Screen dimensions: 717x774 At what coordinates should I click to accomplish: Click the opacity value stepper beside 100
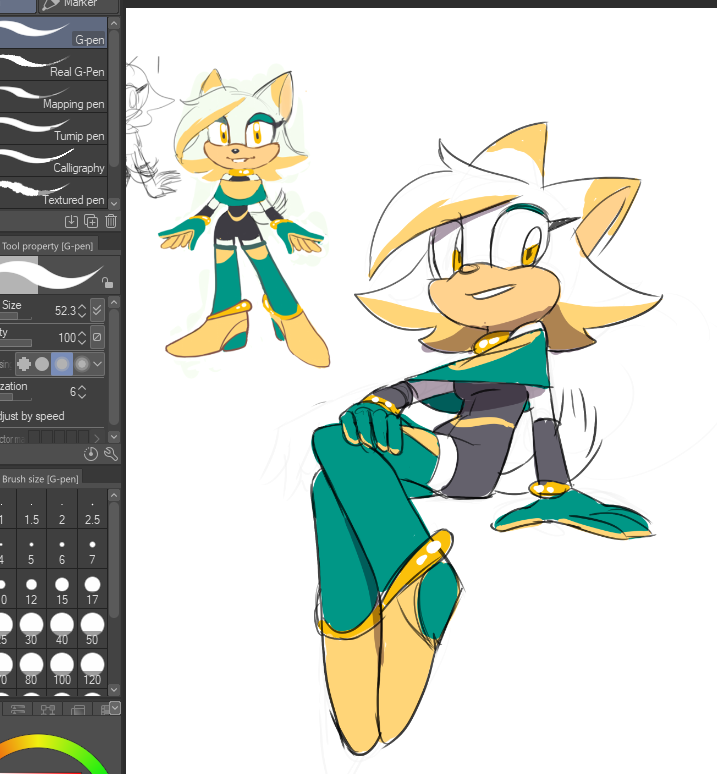pos(82,338)
